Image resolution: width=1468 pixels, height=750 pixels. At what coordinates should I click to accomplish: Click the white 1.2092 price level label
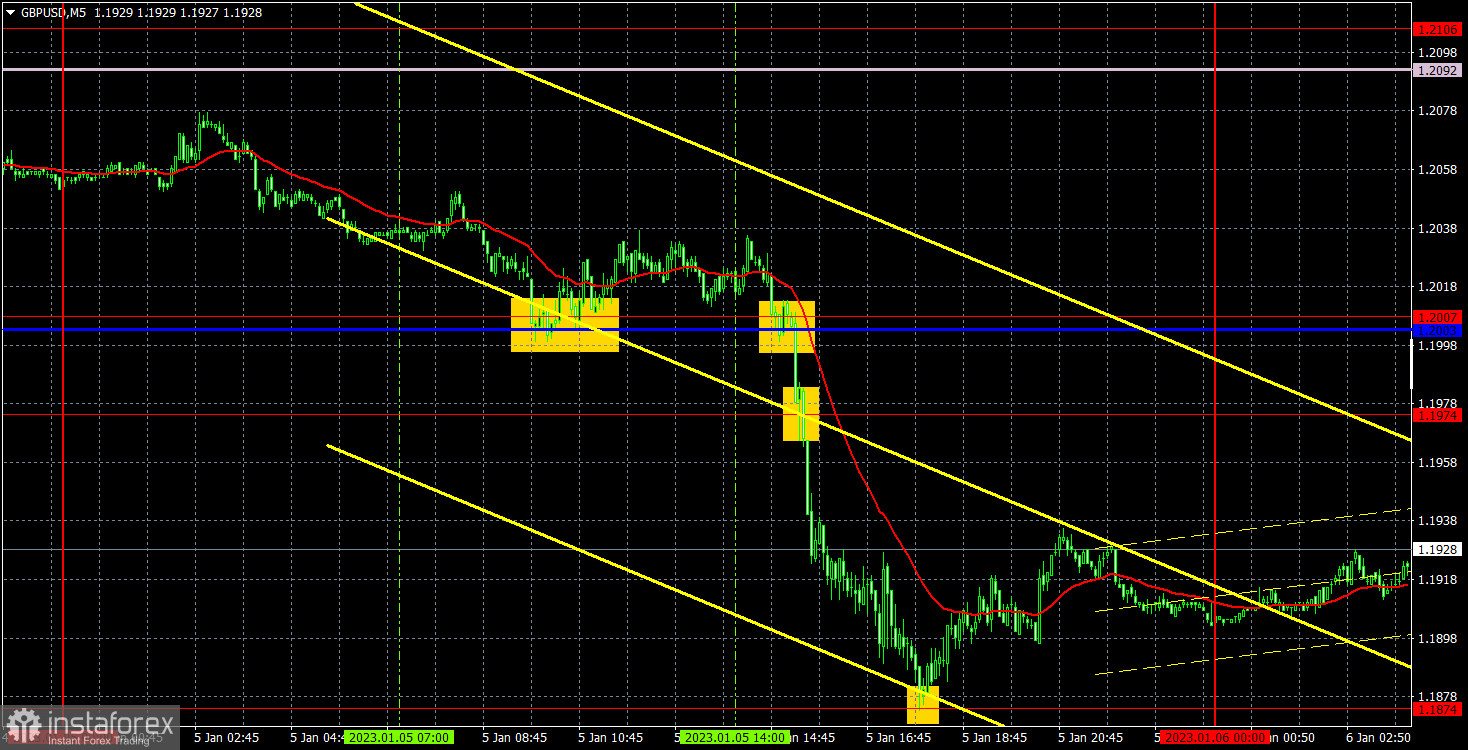point(1438,70)
